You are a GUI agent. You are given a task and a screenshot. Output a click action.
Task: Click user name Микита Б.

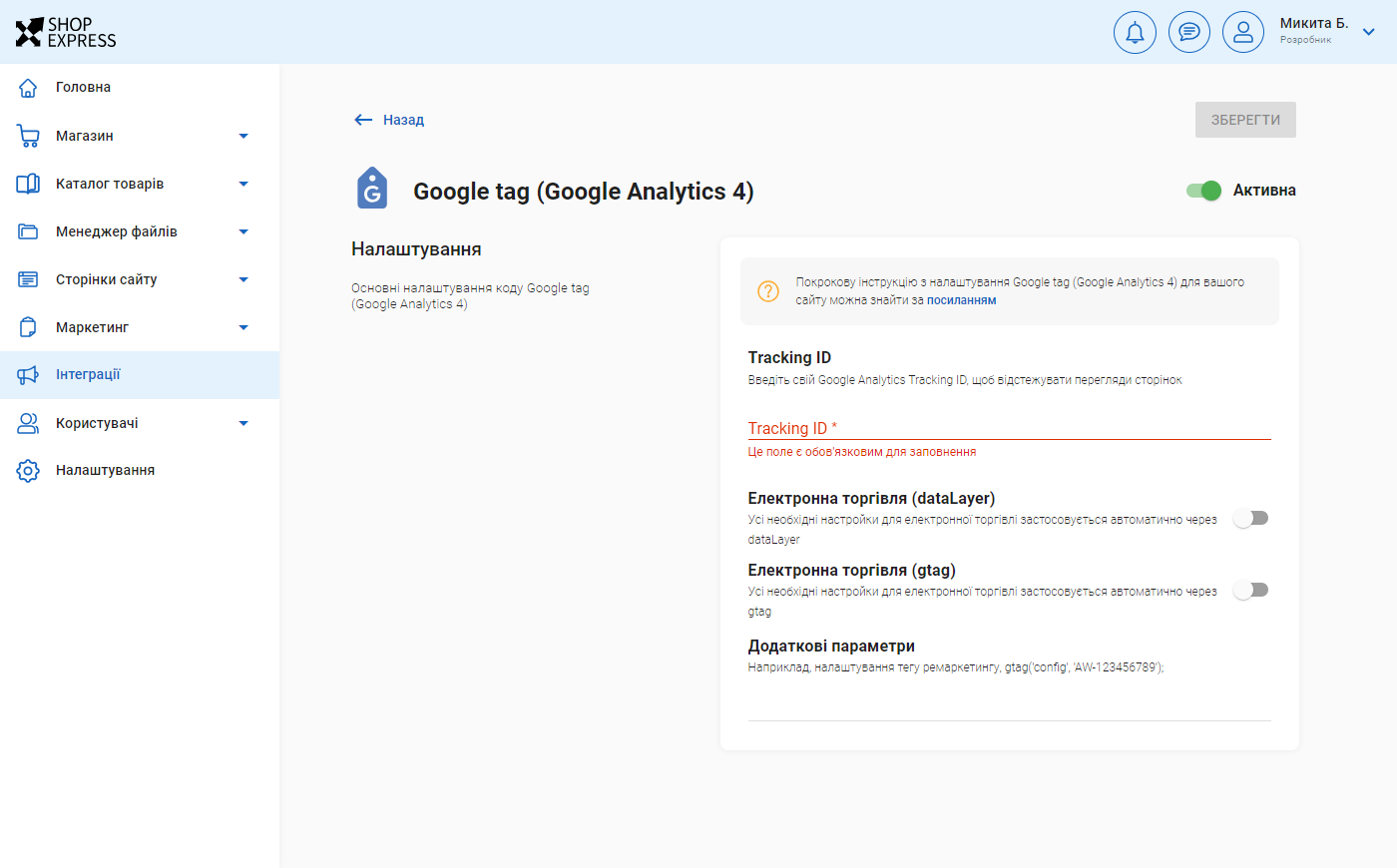[1313, 23]
